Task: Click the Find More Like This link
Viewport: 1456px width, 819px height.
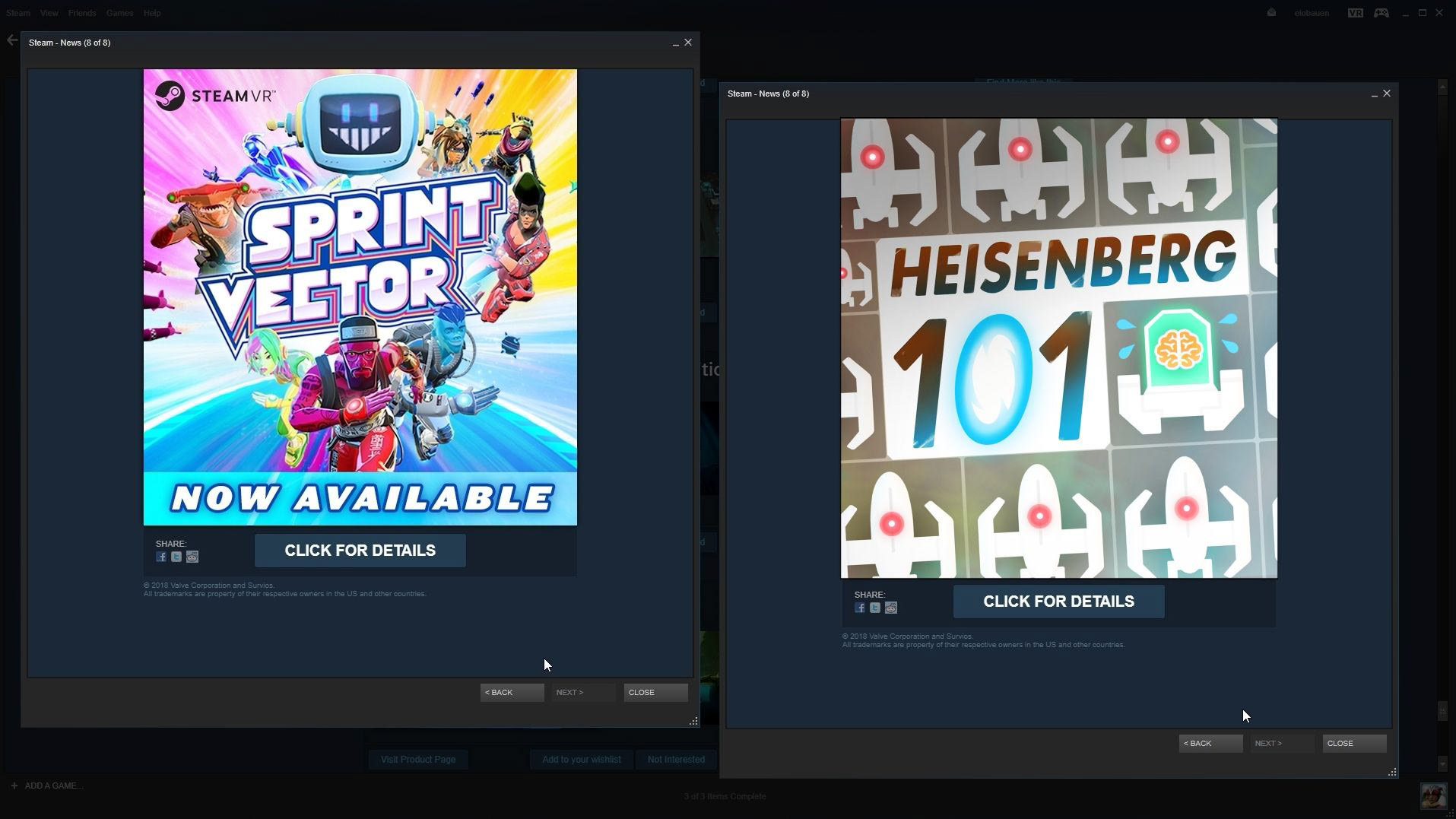Action: 1023,81
